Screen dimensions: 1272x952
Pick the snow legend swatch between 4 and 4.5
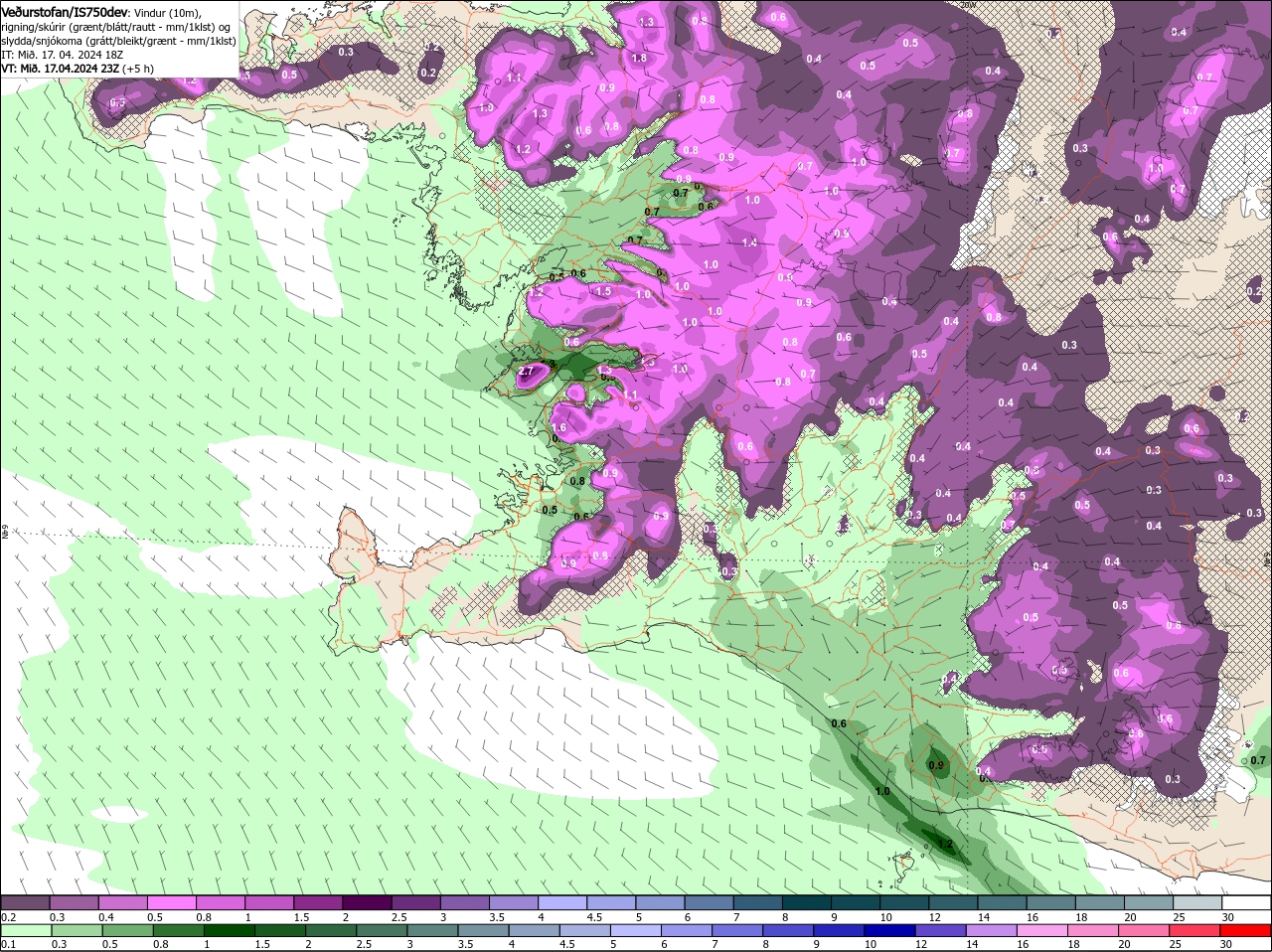click(x=563, y=901)
